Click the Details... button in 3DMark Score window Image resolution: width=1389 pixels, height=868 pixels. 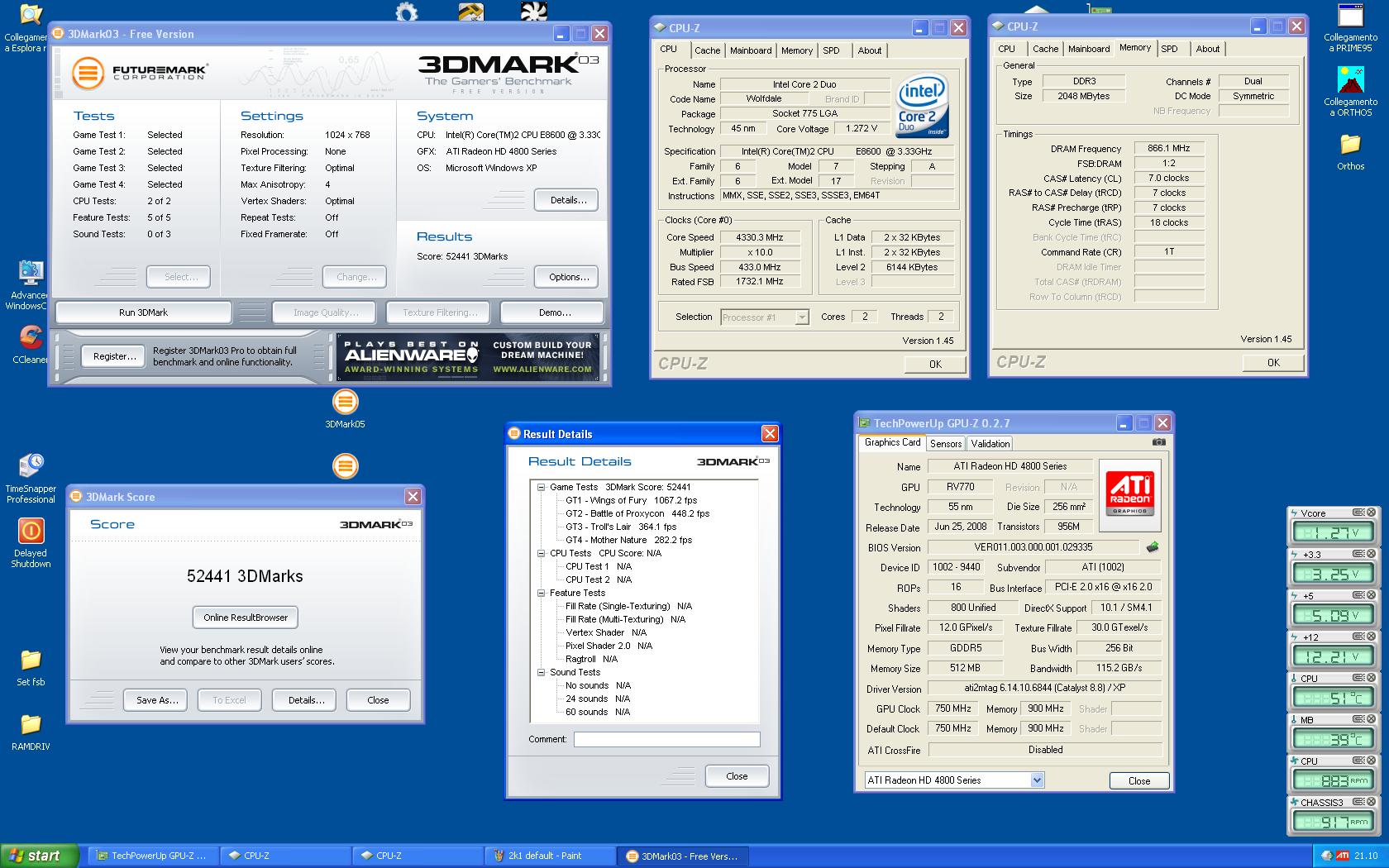click(x=306, y=700)
